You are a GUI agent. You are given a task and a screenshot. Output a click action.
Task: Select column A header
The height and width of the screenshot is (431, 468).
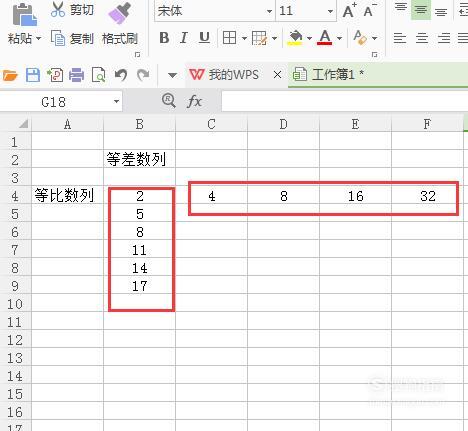tap(67, 124)
